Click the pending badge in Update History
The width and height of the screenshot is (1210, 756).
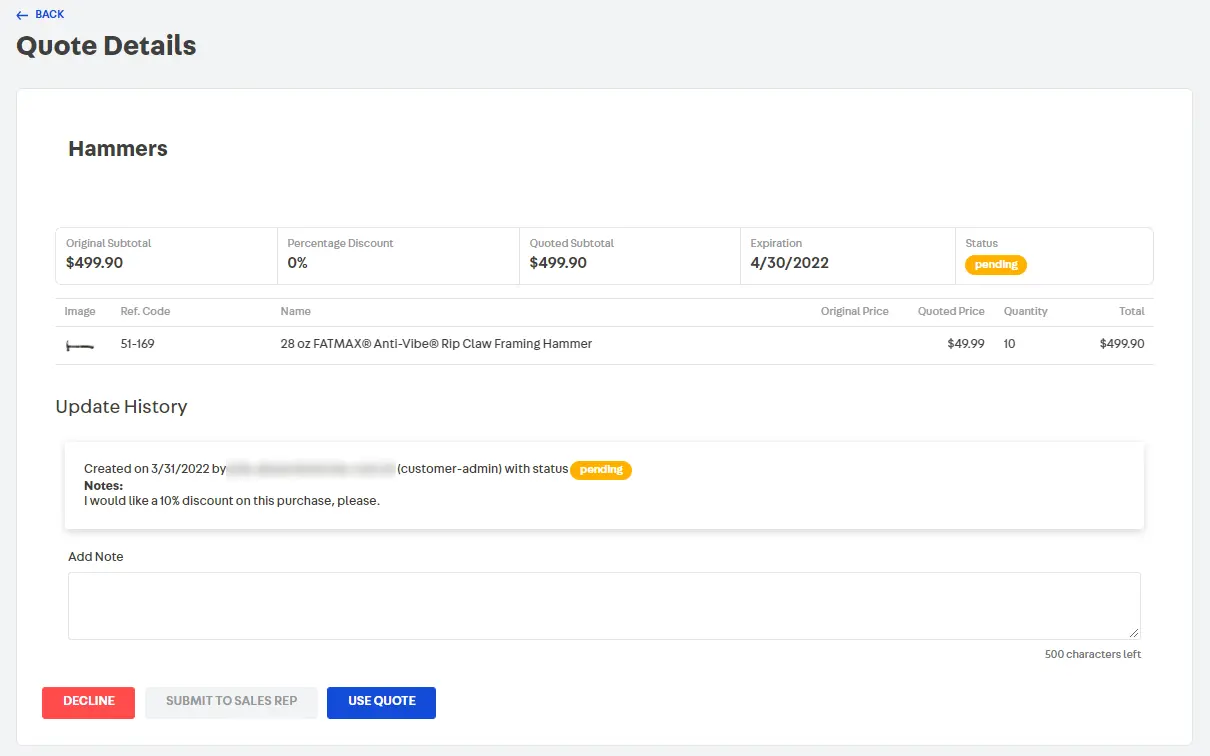(600, 470)
